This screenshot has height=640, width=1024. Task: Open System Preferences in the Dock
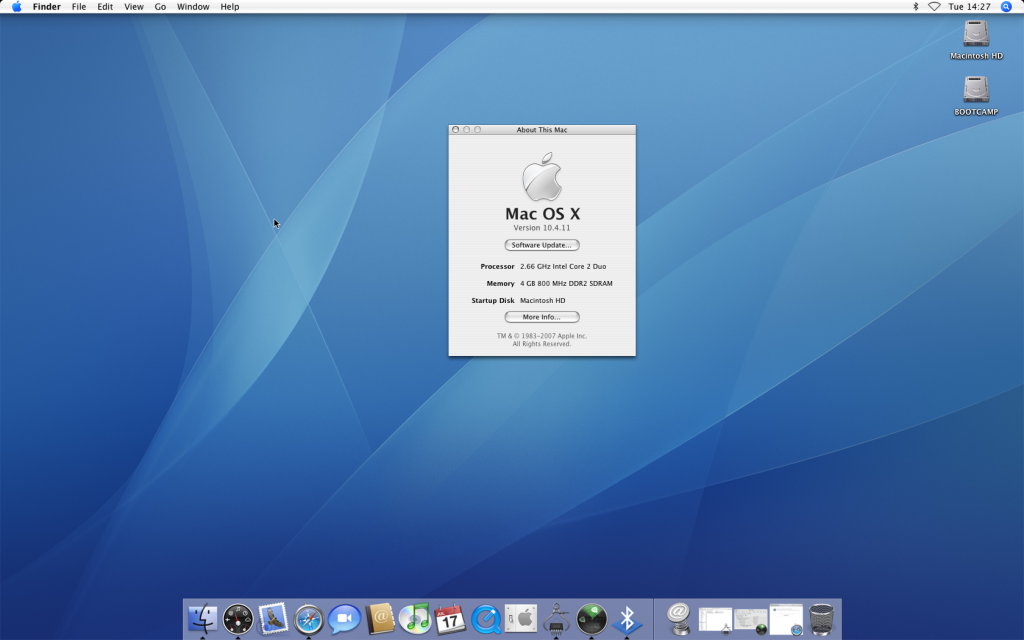(x=520, y=618)
